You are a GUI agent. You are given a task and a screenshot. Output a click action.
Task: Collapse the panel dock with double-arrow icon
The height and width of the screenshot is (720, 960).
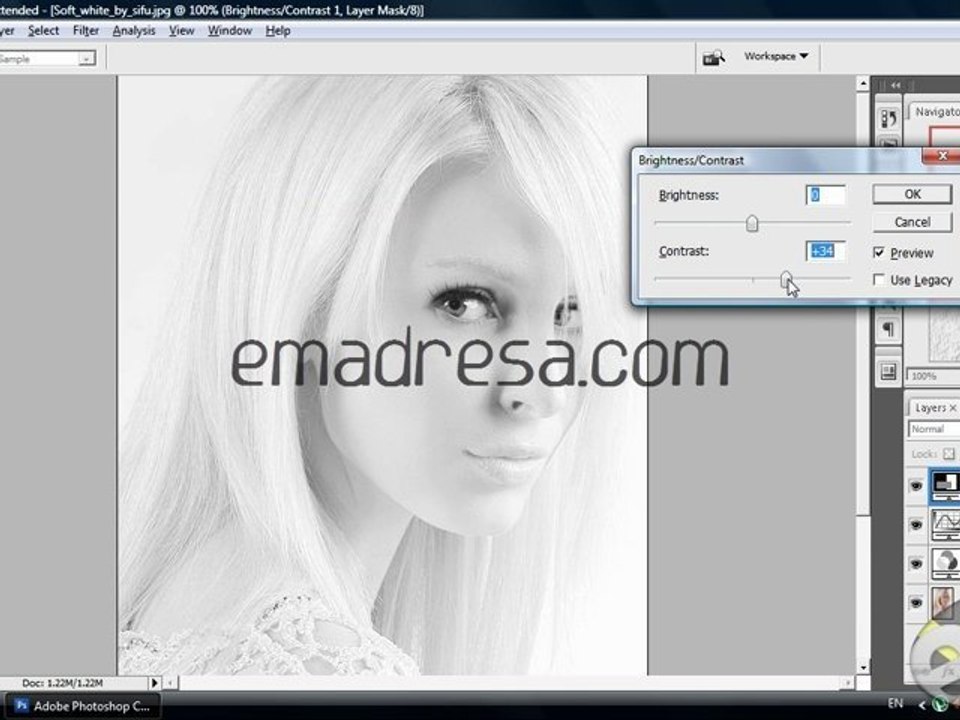point(896,85)
